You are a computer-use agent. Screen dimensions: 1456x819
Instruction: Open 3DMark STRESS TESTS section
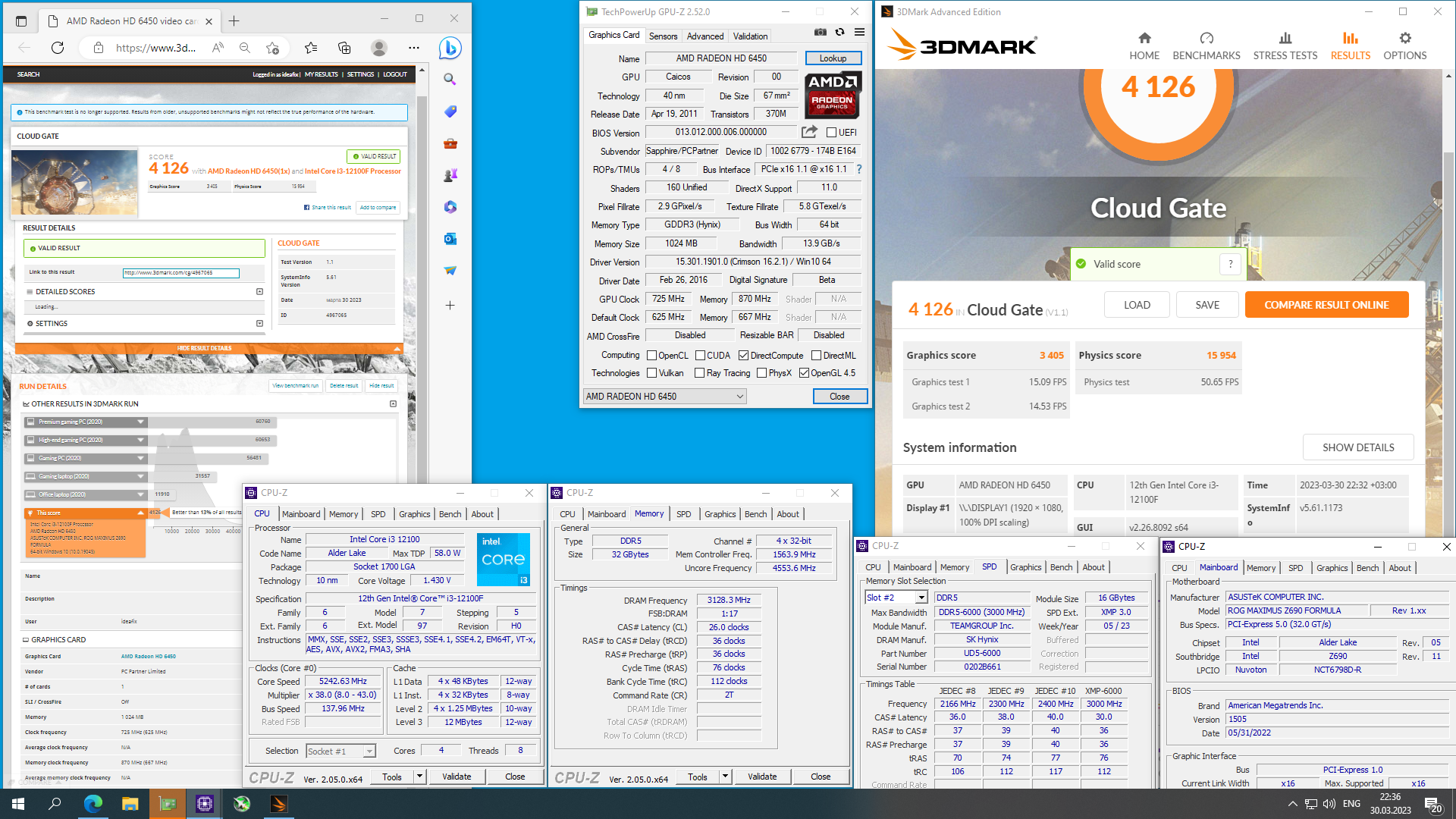click(x=1285, y=46)
